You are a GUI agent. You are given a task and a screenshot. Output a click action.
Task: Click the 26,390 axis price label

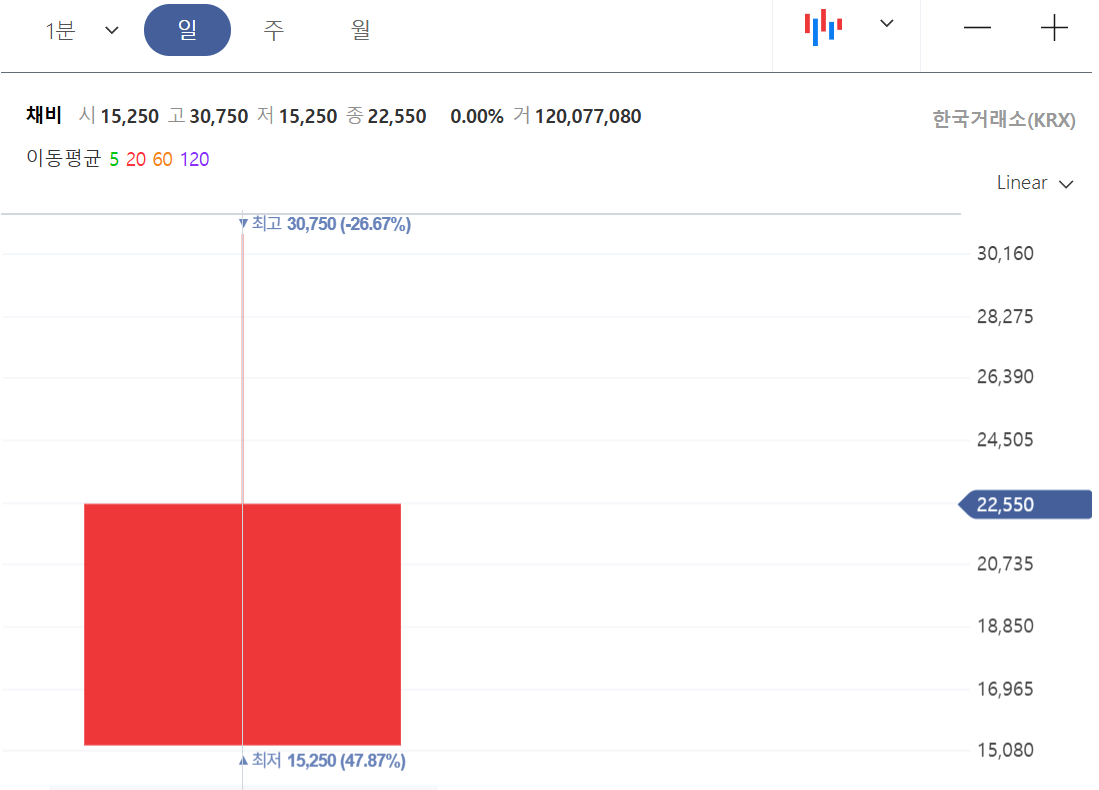pyautogui.click(x=1005, y=377)
